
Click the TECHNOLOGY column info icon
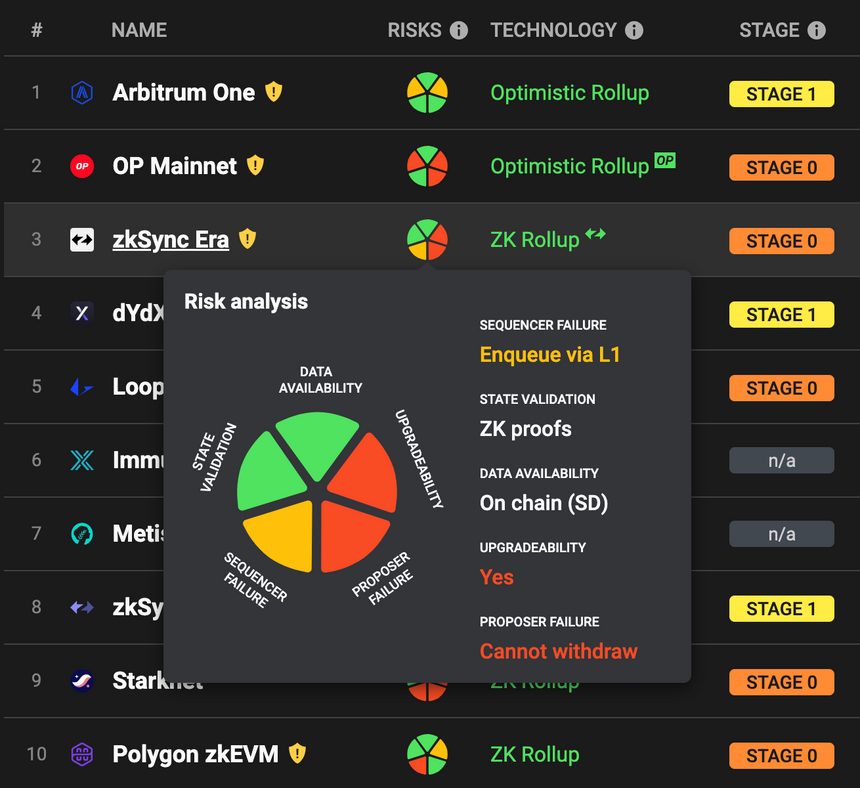pos(634,30)
